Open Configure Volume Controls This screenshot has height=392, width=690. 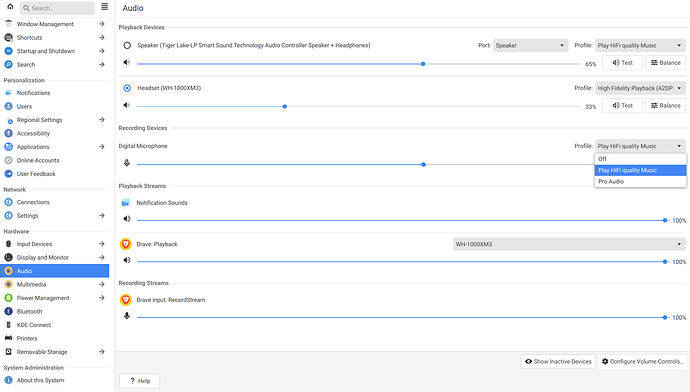(x=642, y=362)
